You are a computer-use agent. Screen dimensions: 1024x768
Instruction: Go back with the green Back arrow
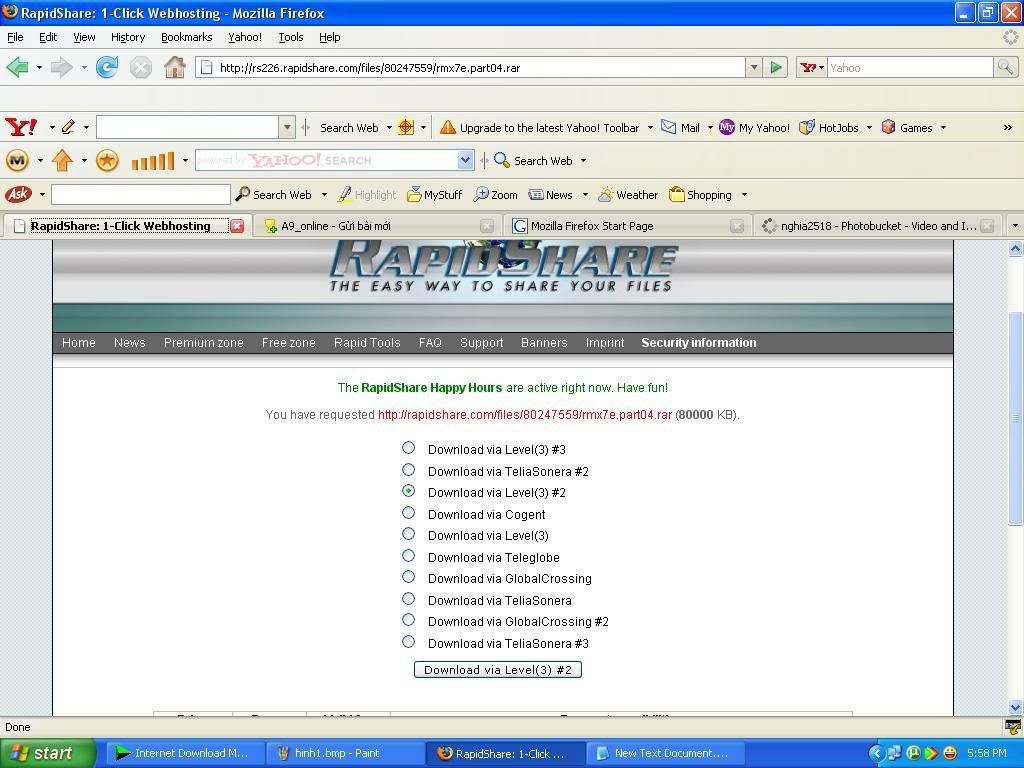18,67
